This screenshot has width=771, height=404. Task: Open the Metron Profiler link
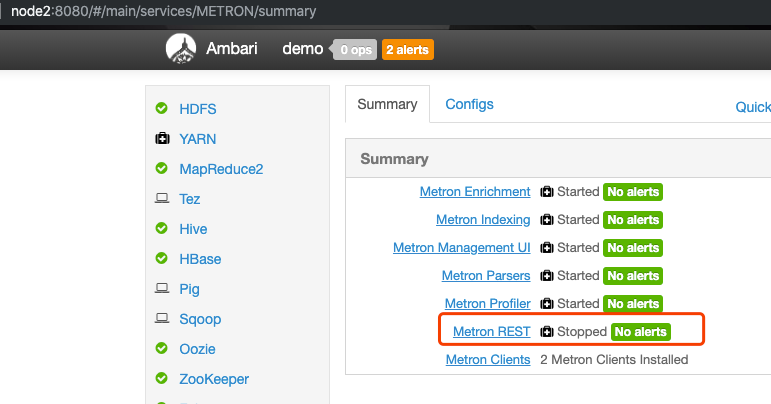click(x=488, y=304)
